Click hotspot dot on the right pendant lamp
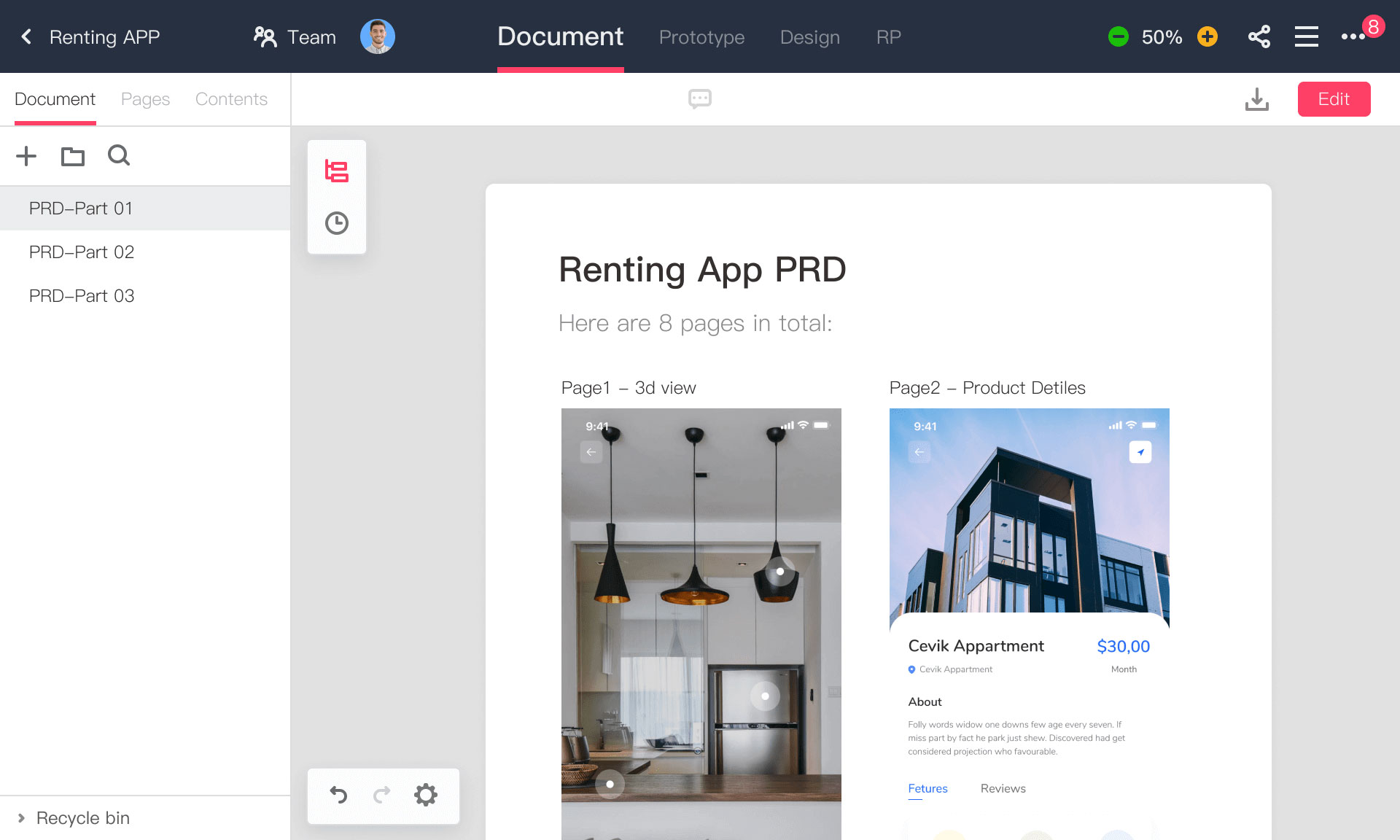 (x=779, y=572)
